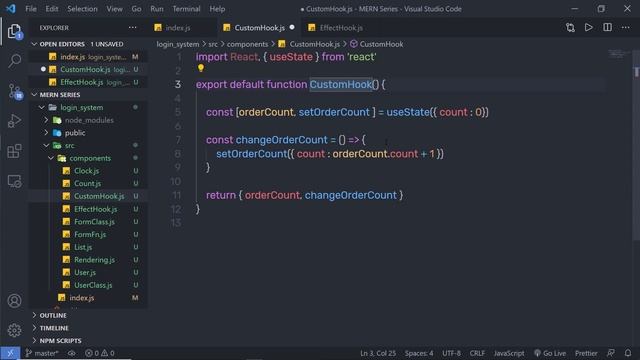Click the feedback icon in status bar

point(611,353)
